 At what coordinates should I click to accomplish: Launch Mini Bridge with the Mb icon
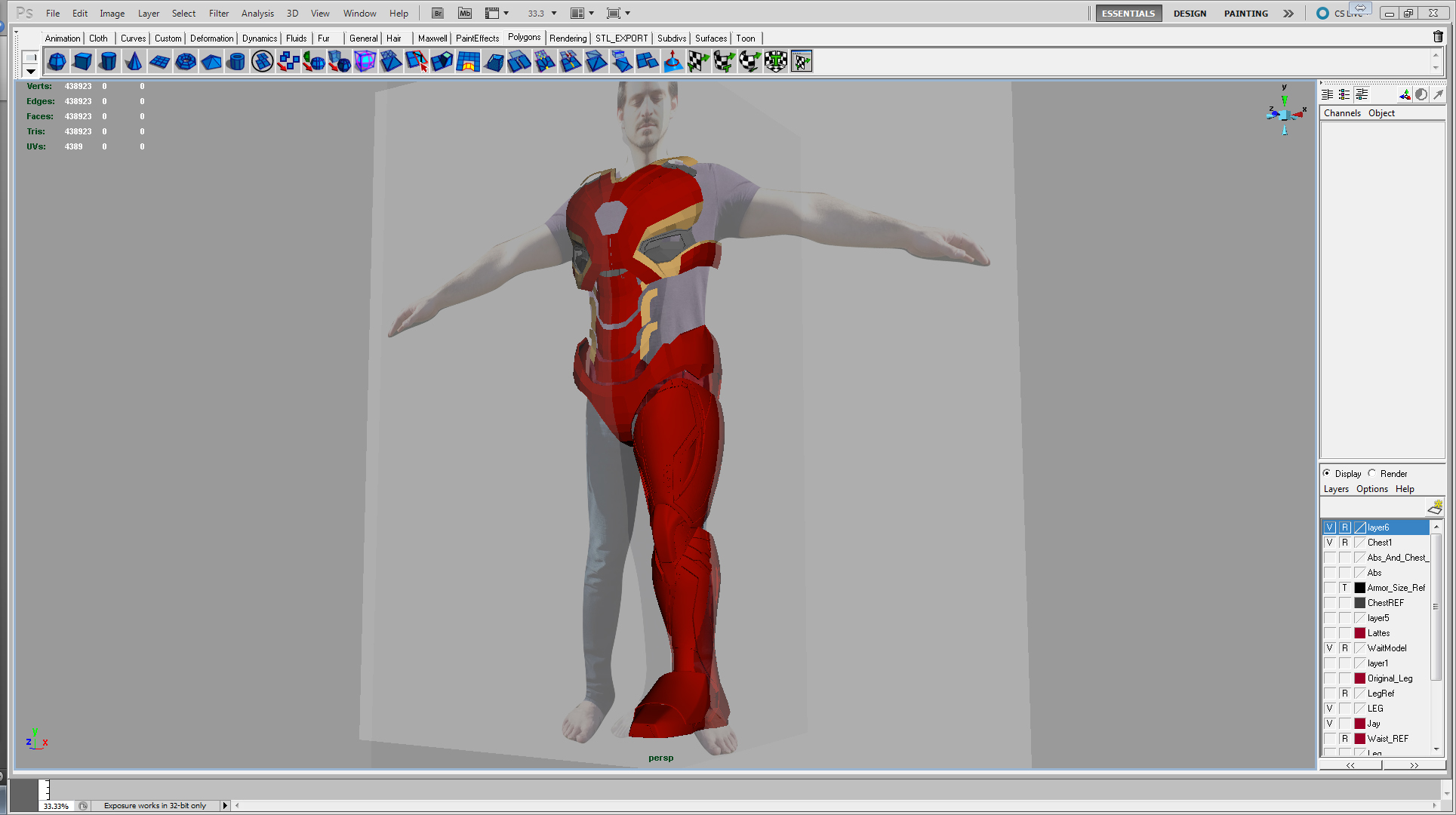(465, 13)
